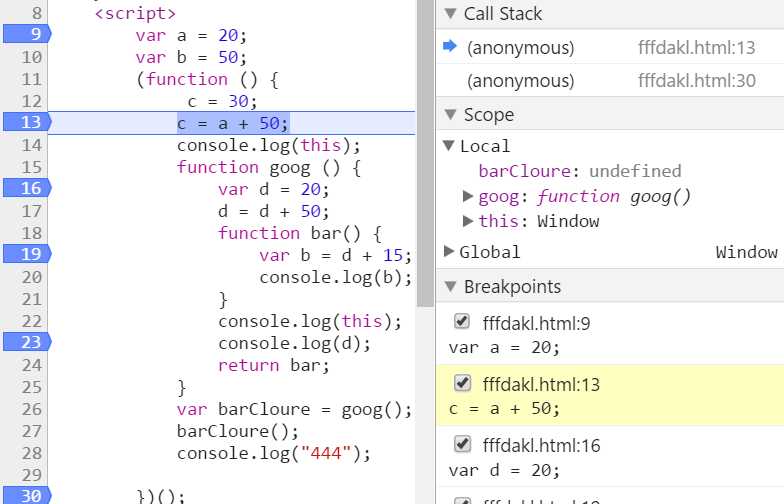Image resolution: width=784 pixels, height=504 pixels.
Task: Select (anonymous) frame at fffdakl.html:30
Action: (610, 80)
